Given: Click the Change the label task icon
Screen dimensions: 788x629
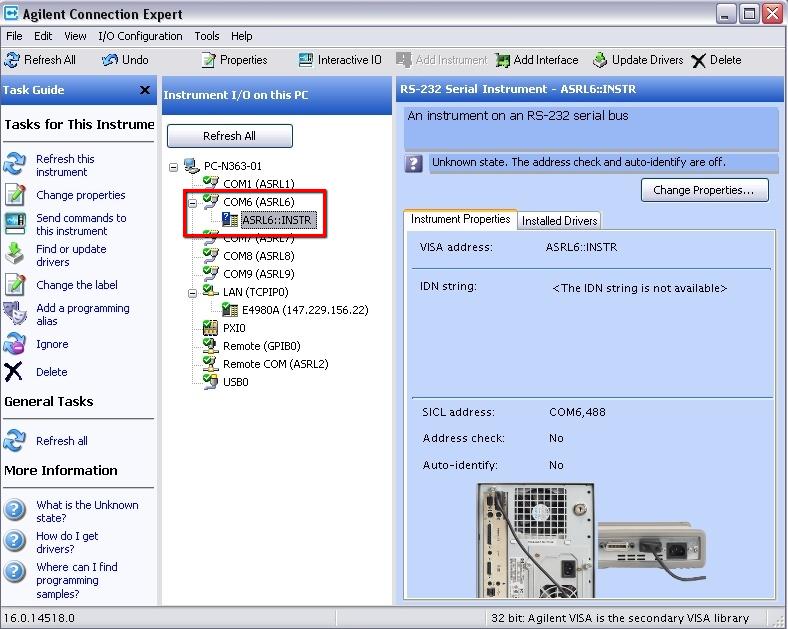Looking at the screenshot, I should pyautogui.click(x=15, y=284).
